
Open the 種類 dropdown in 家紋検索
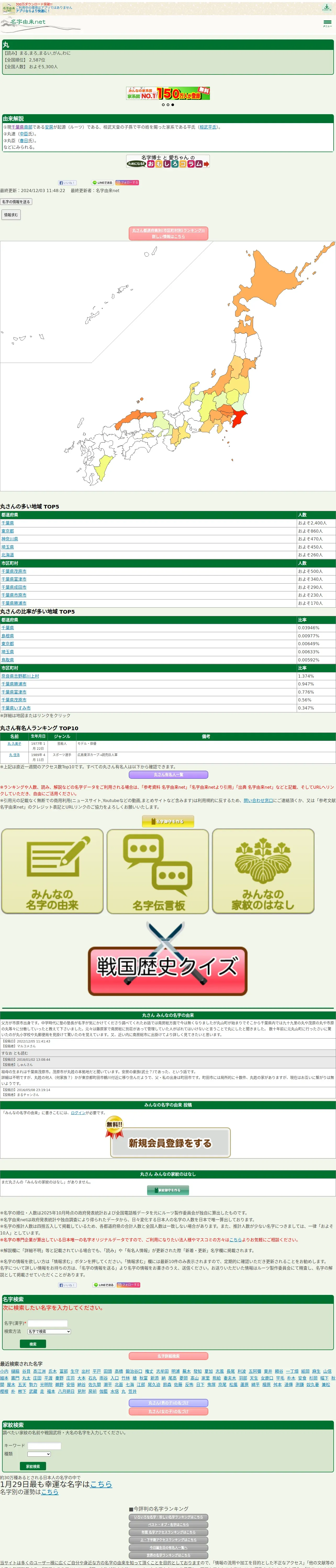coord(39,1454)
